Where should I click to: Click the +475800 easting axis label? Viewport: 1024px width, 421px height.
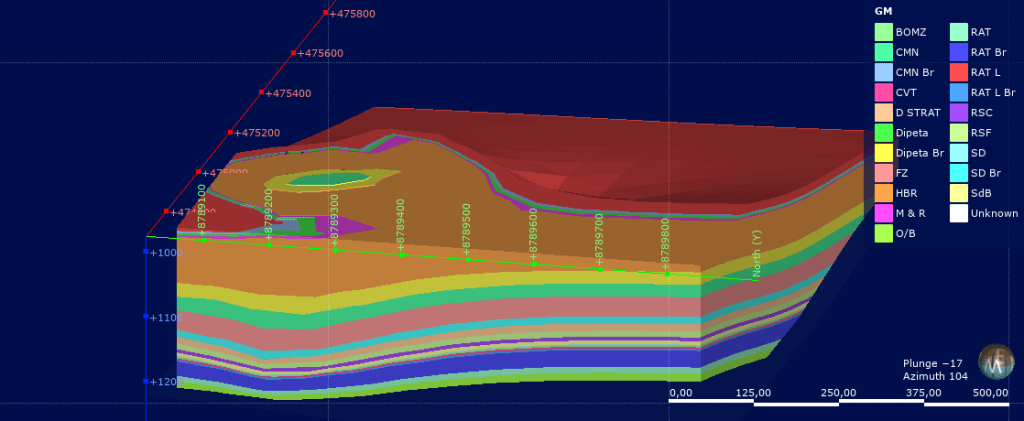tap(352, 14)
